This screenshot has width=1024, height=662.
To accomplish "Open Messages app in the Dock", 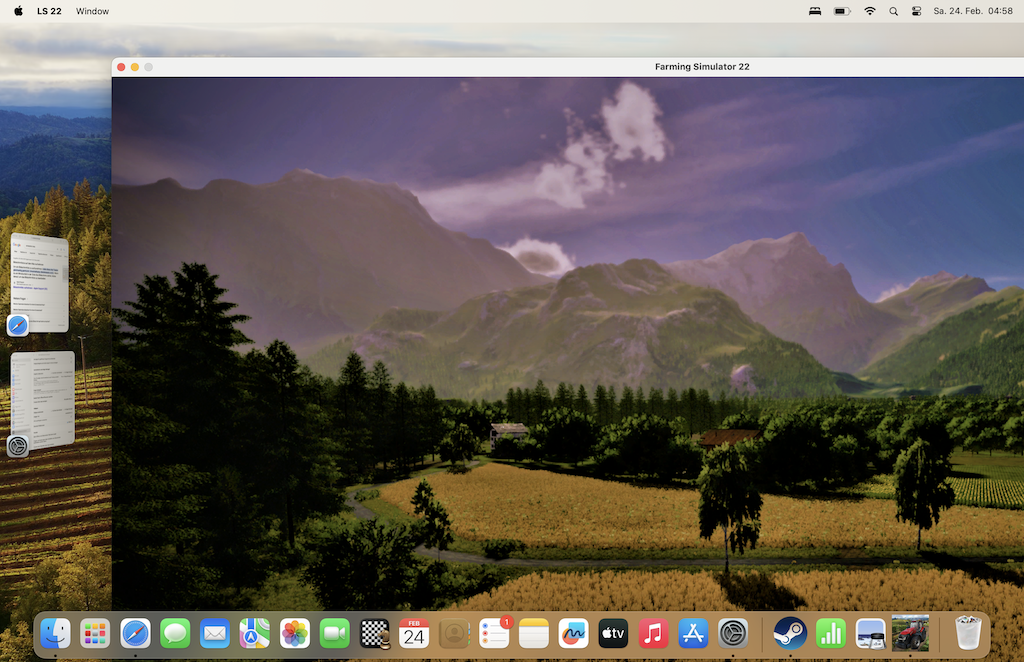I will [175, 633].
